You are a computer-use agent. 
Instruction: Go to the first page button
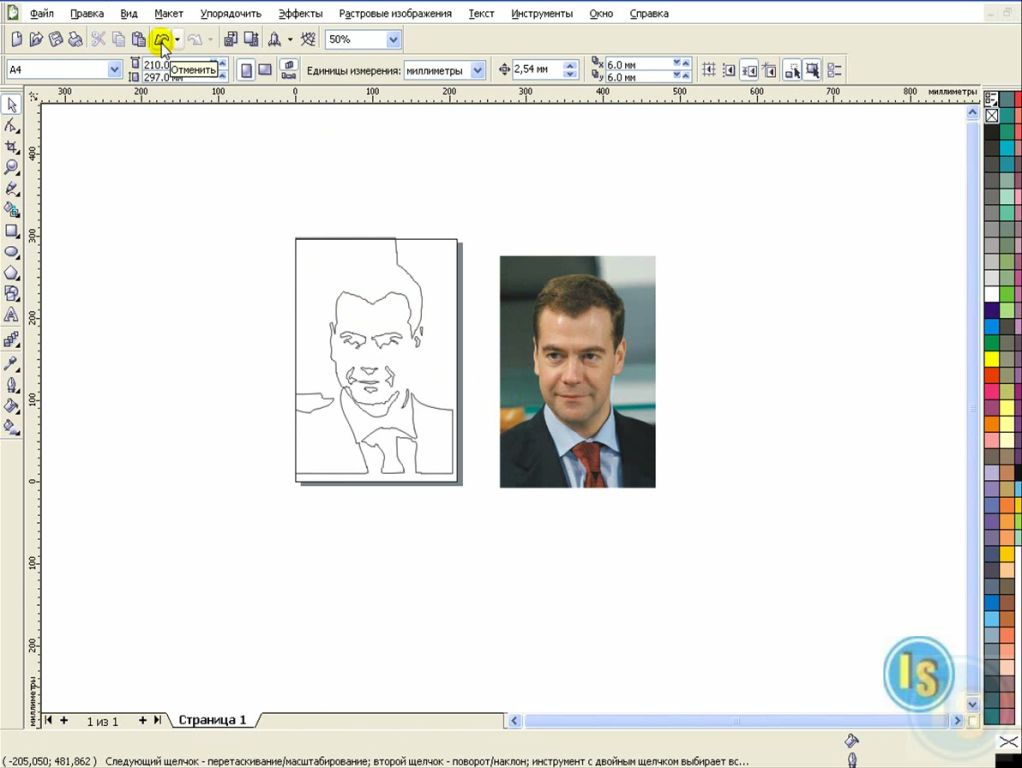point(48,720)
